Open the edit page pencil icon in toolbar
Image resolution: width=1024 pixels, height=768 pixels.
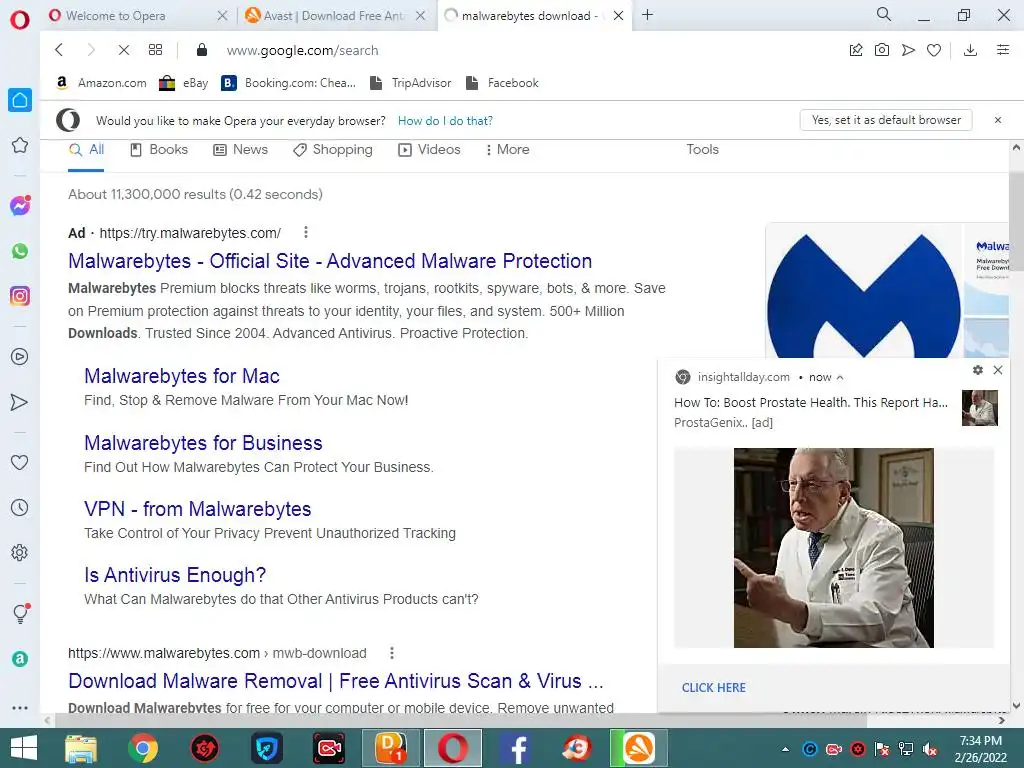[x=856, y=50]
